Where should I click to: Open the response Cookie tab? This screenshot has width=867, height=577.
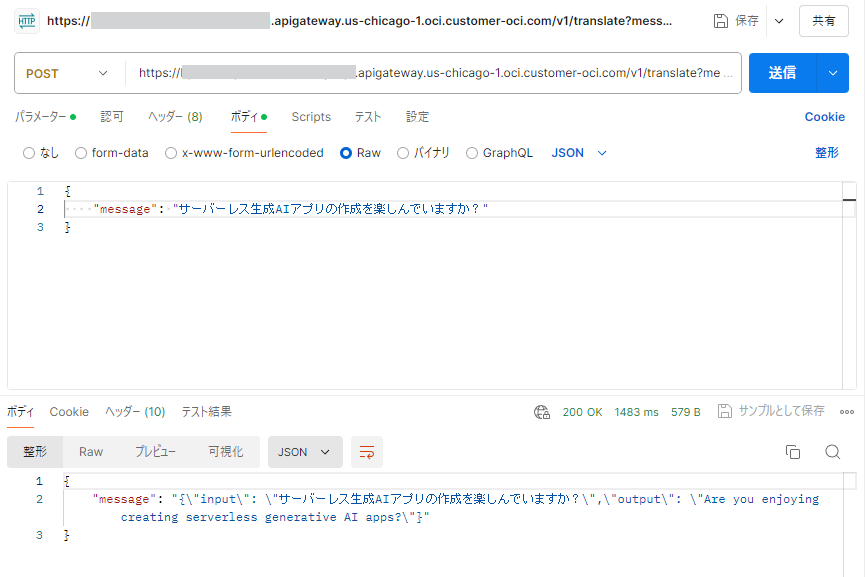click(69, 412)
